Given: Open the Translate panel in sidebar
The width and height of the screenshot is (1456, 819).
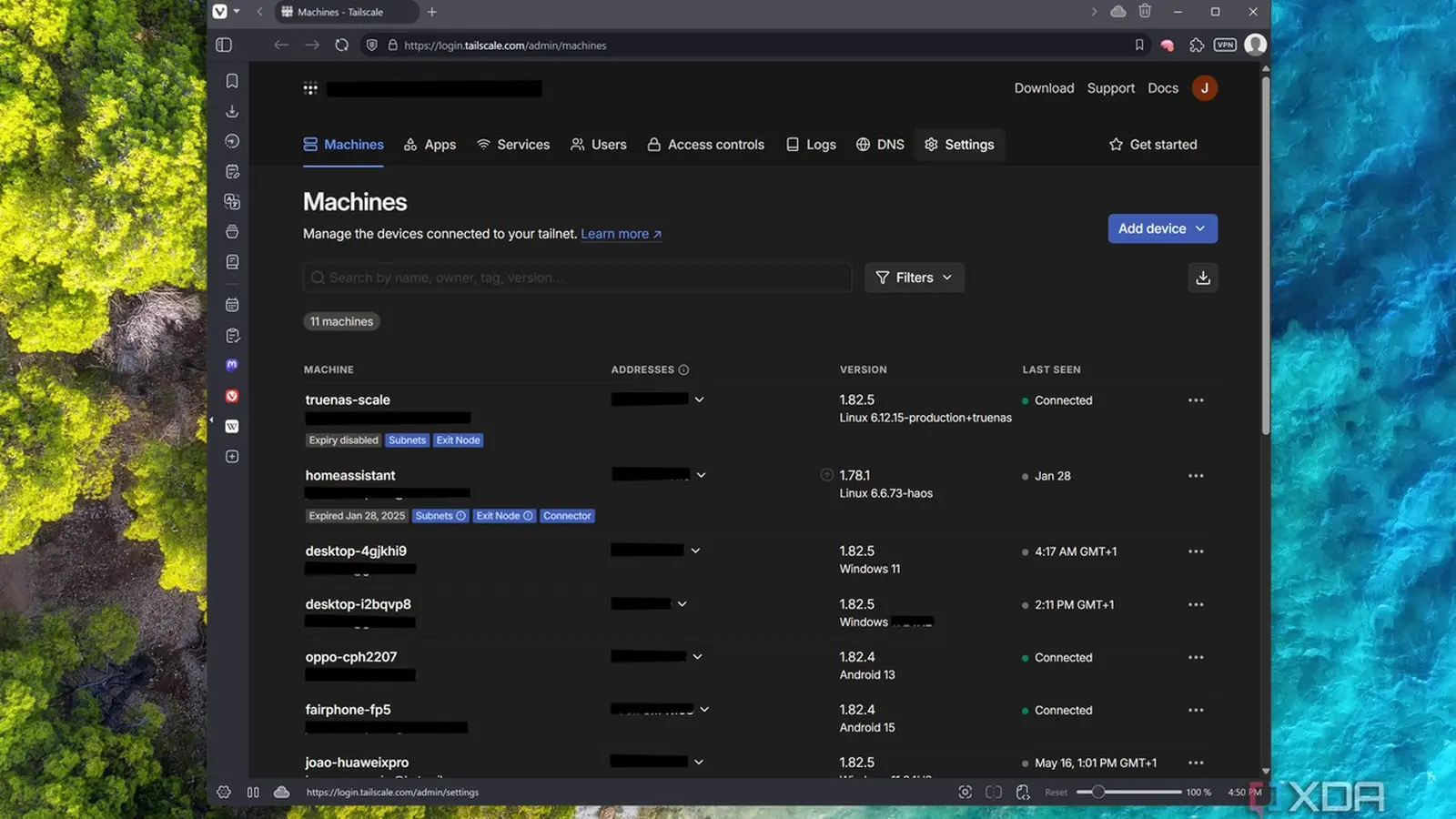Looking at the screenshot, I should coord(232,201).
